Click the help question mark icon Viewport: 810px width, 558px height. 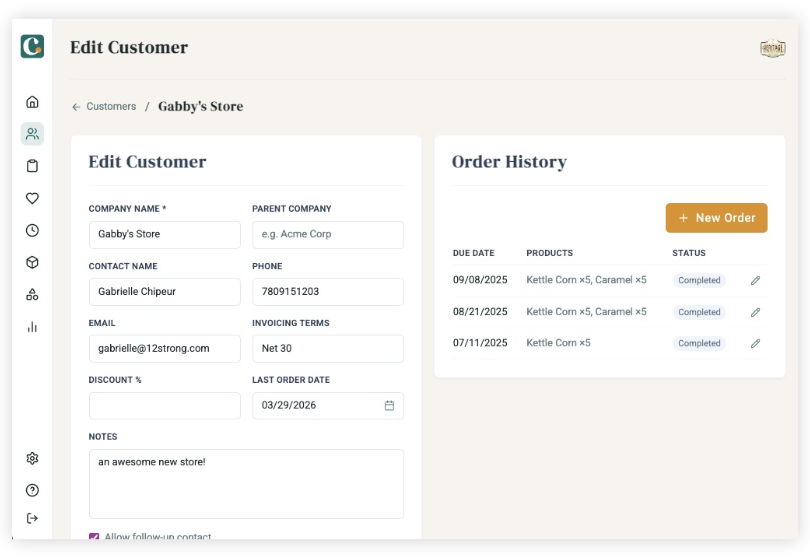pos(32,490)
